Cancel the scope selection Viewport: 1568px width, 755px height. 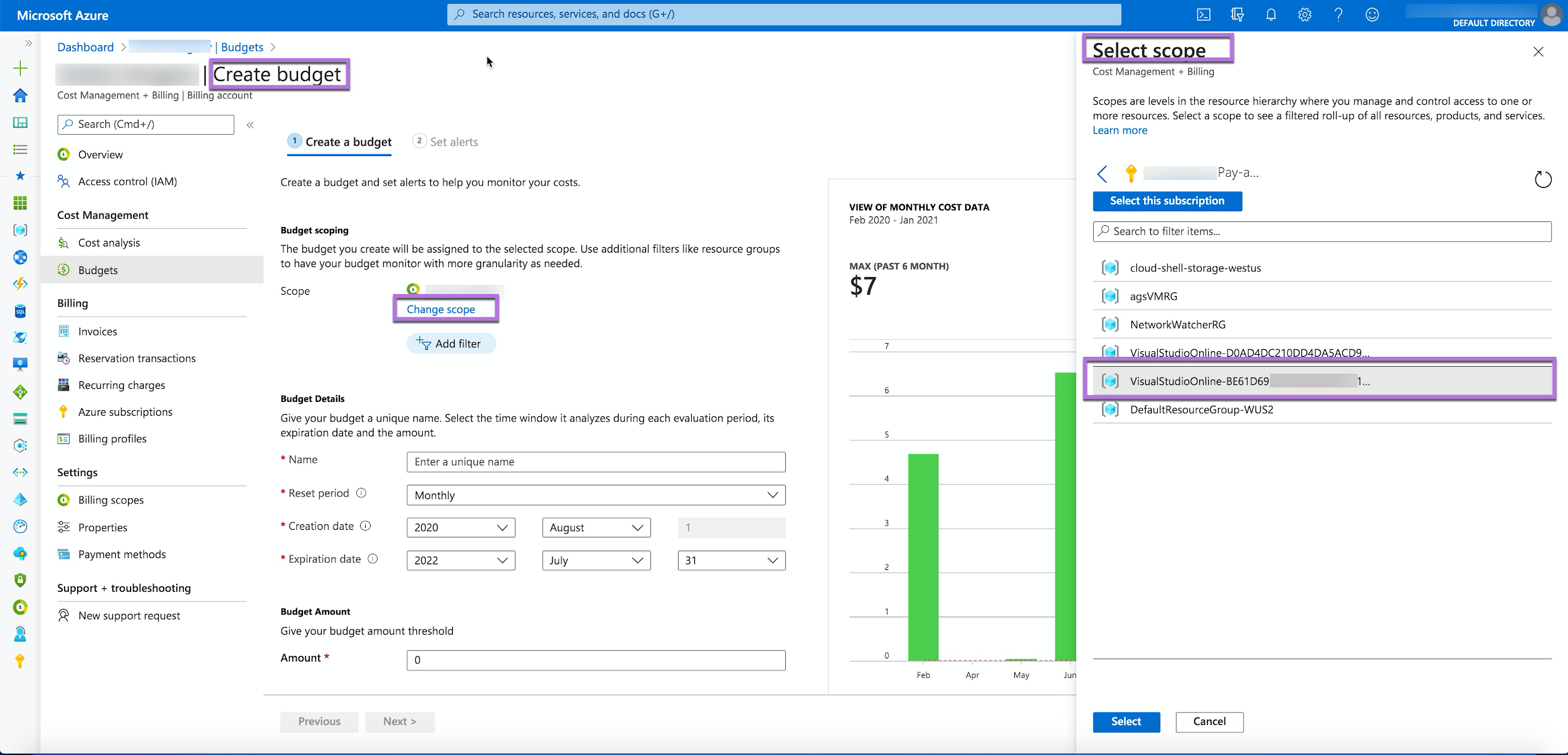(1209, 722)
